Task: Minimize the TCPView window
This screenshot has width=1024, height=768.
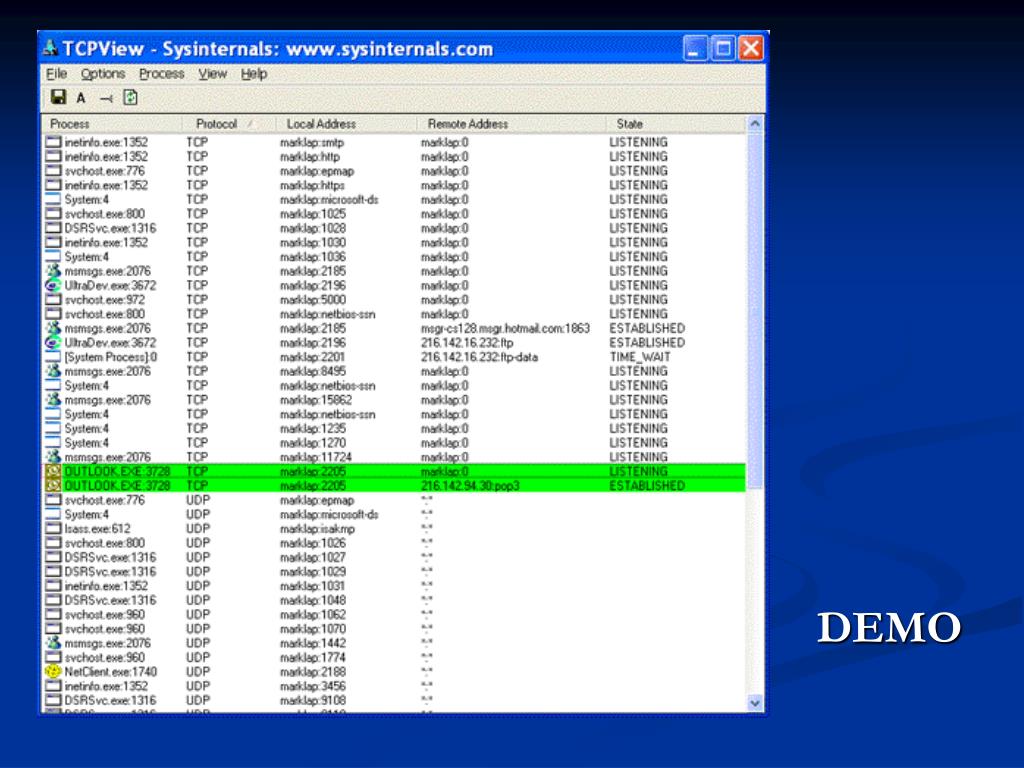Action: click(696, 48)
